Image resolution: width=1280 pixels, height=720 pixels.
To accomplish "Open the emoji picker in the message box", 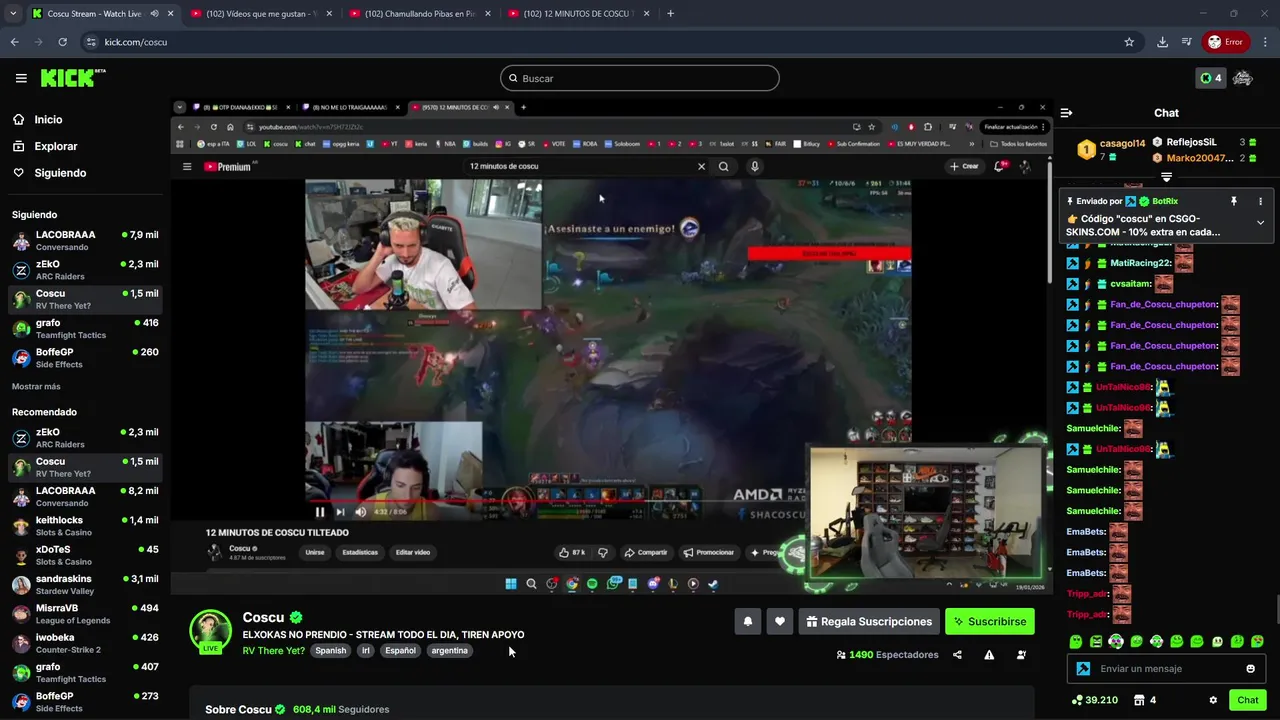I will point(1250,669).
